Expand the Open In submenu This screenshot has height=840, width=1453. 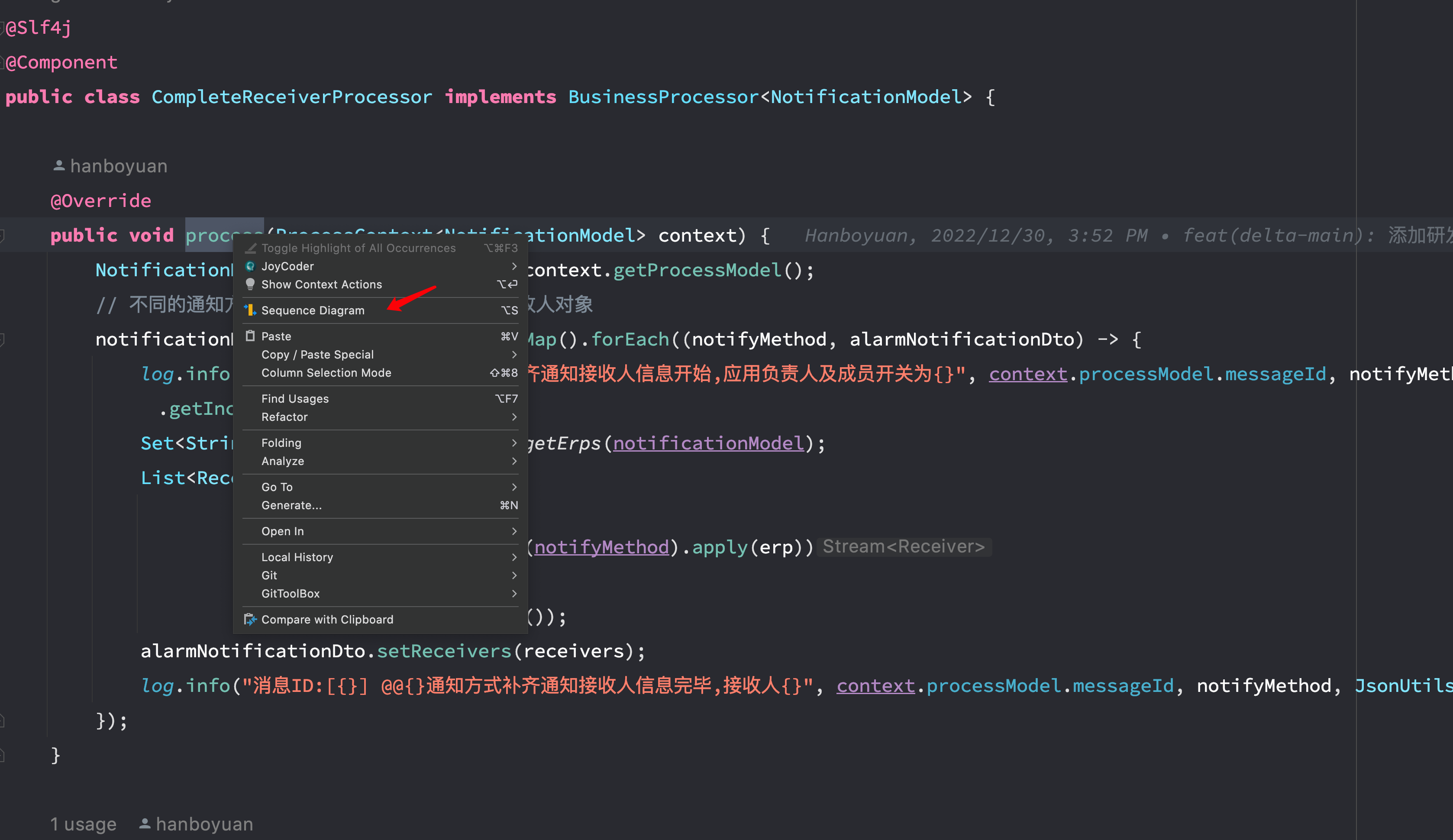point(514,531)
